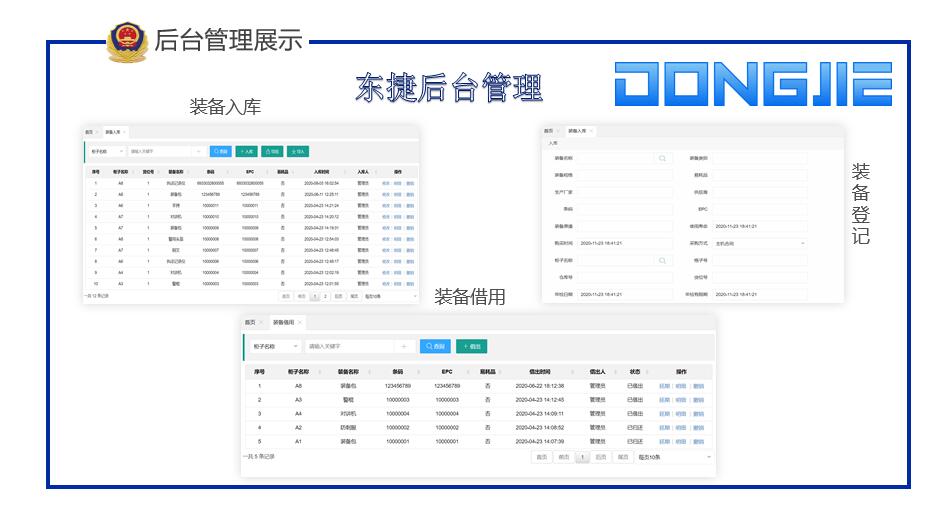The image size is (943, 530).
Task: Open 柜子名称 filter dropdown in 装备借用 panel
Action: 275,347
